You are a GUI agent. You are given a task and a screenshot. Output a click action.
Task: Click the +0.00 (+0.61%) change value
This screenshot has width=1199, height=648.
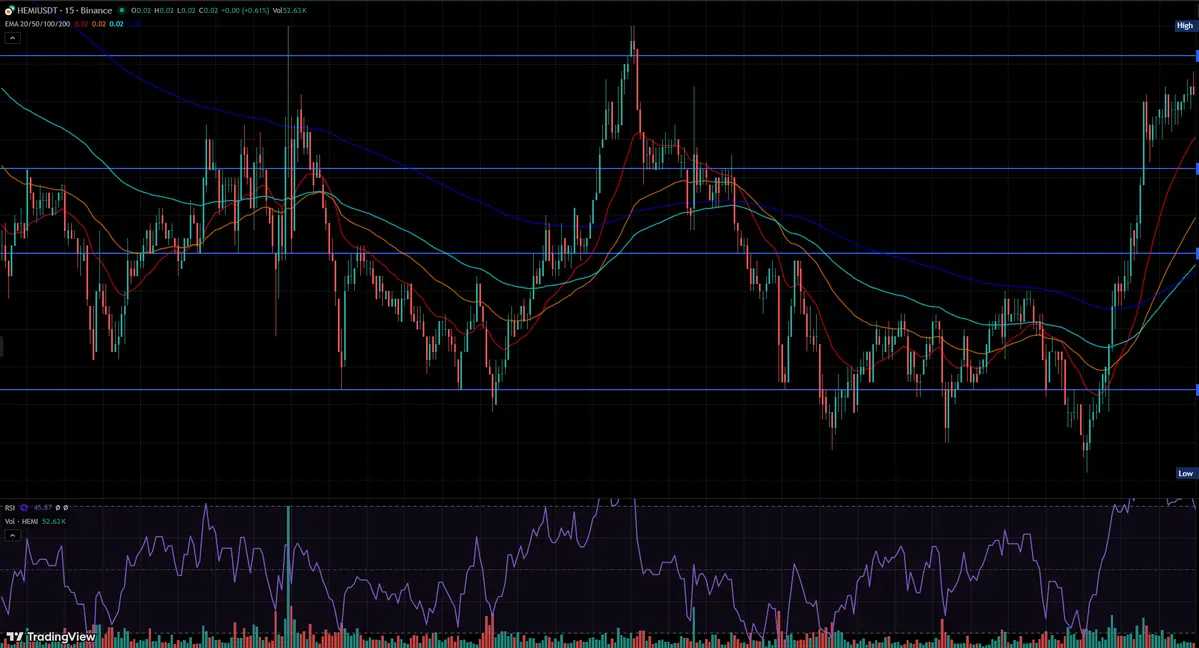244,11
